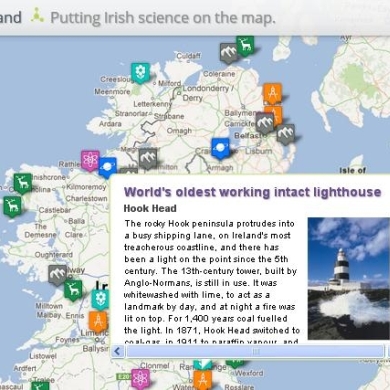The width and height of the screenshot is (390, 390).
Task: Click the Oughterard map label
Action: (53, 255)
